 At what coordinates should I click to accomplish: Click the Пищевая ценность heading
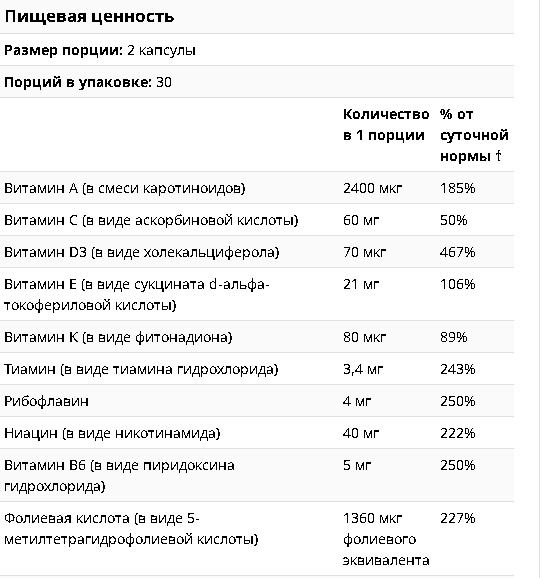[x=89, y=17]
